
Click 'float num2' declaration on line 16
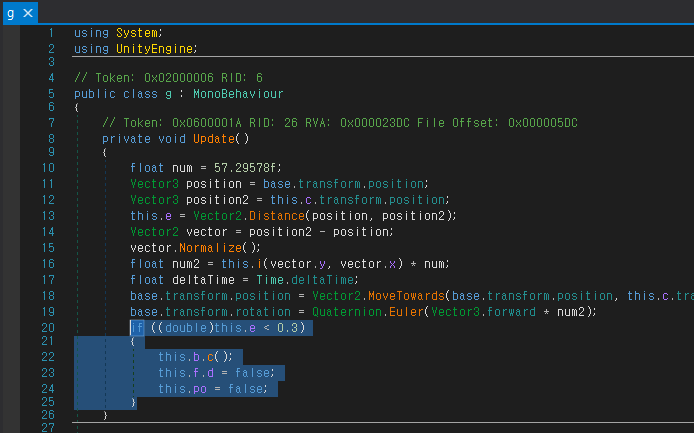[165, 264]
